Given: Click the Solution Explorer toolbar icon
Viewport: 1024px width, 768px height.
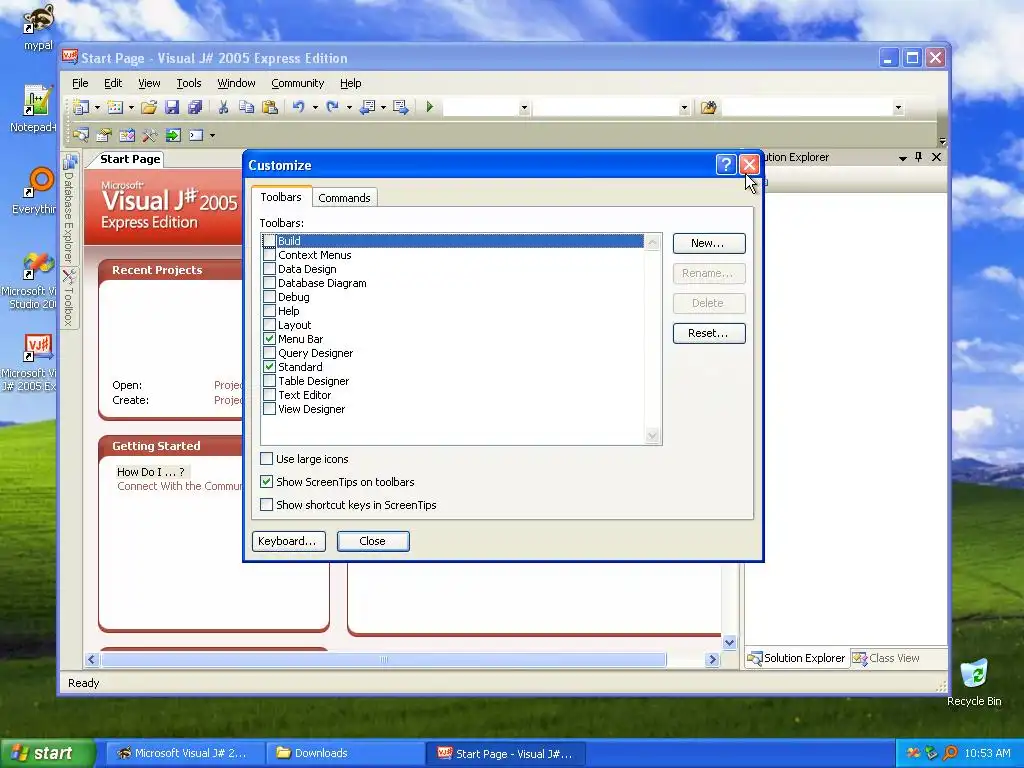Looking at the screenshot, I should click(x=81, y=135).
